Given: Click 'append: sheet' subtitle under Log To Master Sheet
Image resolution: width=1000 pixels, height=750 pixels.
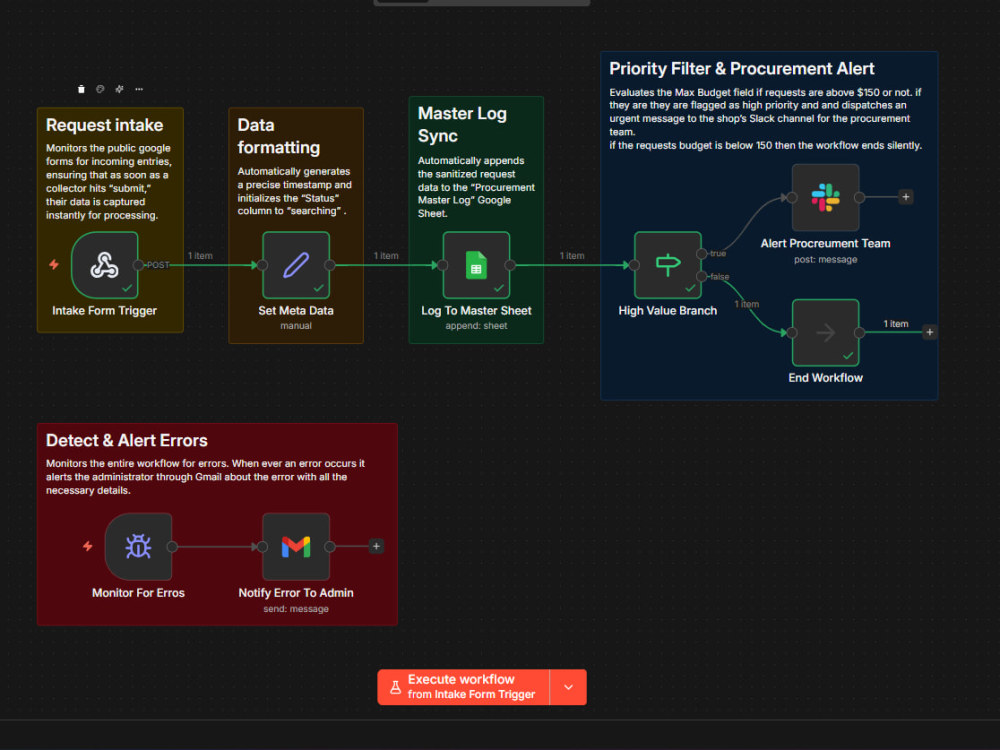Looking at the screenshot, I should click(x=476, y=326).
